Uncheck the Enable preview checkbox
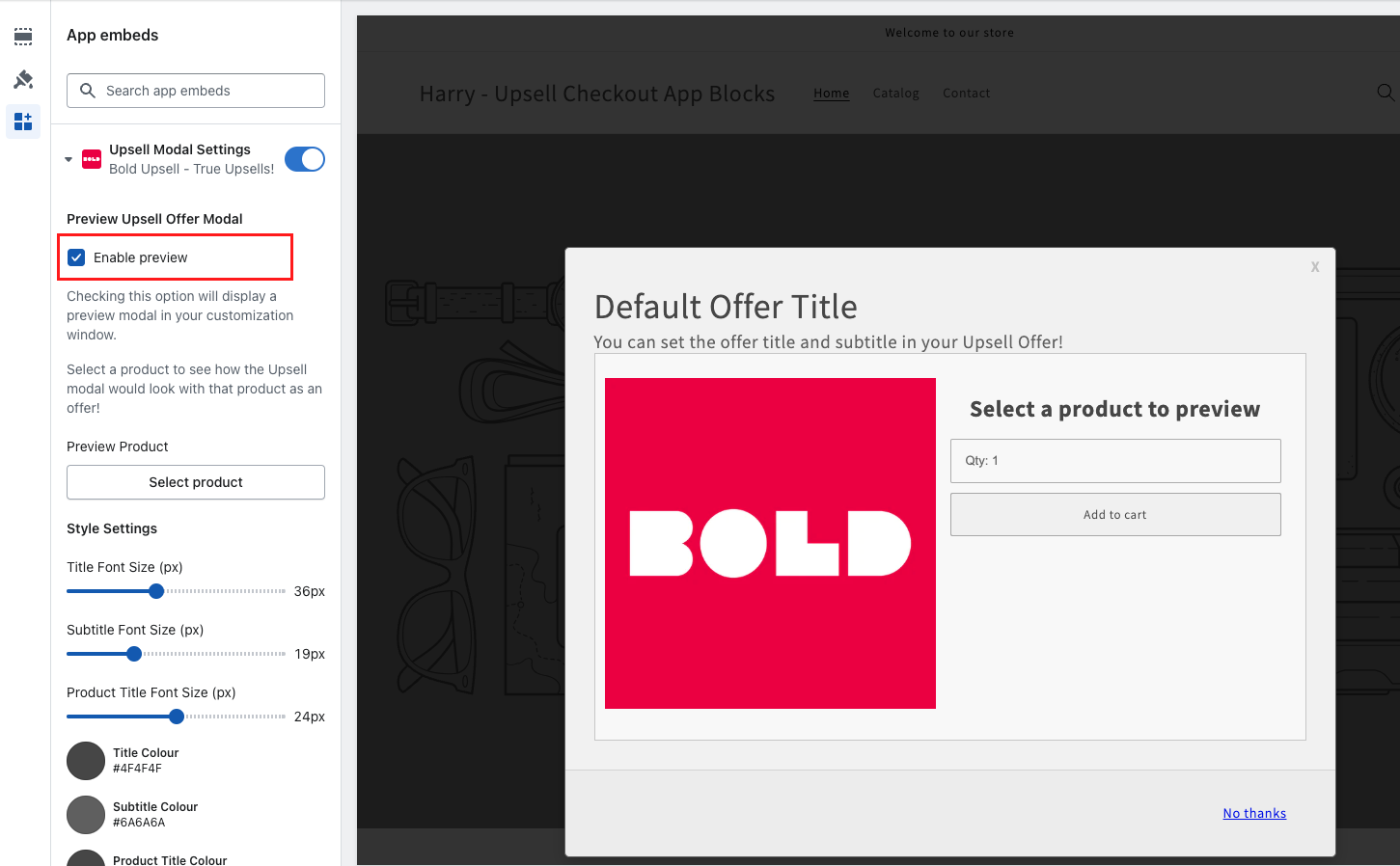 [x=76, y=257]
